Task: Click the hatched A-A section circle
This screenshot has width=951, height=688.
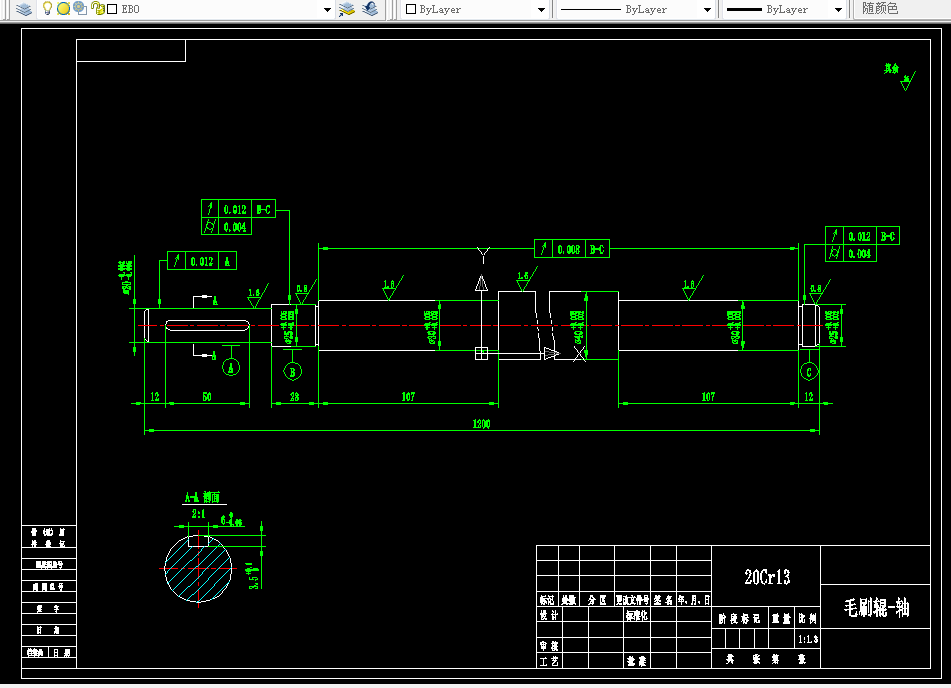Action: tap(198, 568)
